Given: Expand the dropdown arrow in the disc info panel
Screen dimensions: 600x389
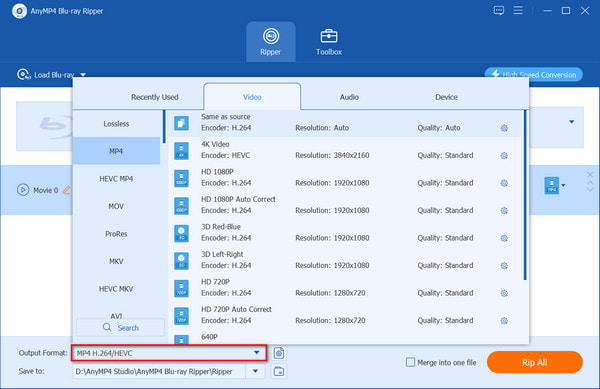Looking at the screenshot, I should (572, 122).
